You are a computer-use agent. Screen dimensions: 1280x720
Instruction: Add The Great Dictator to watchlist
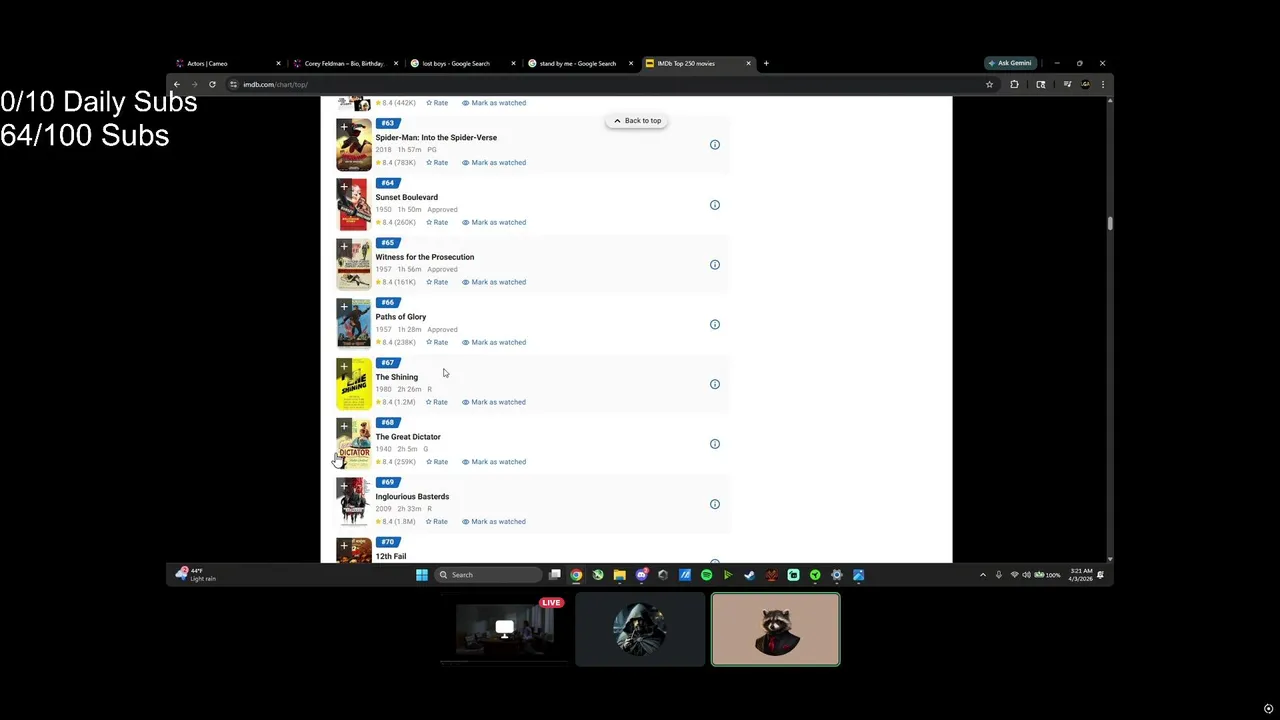tap(344, 426)
